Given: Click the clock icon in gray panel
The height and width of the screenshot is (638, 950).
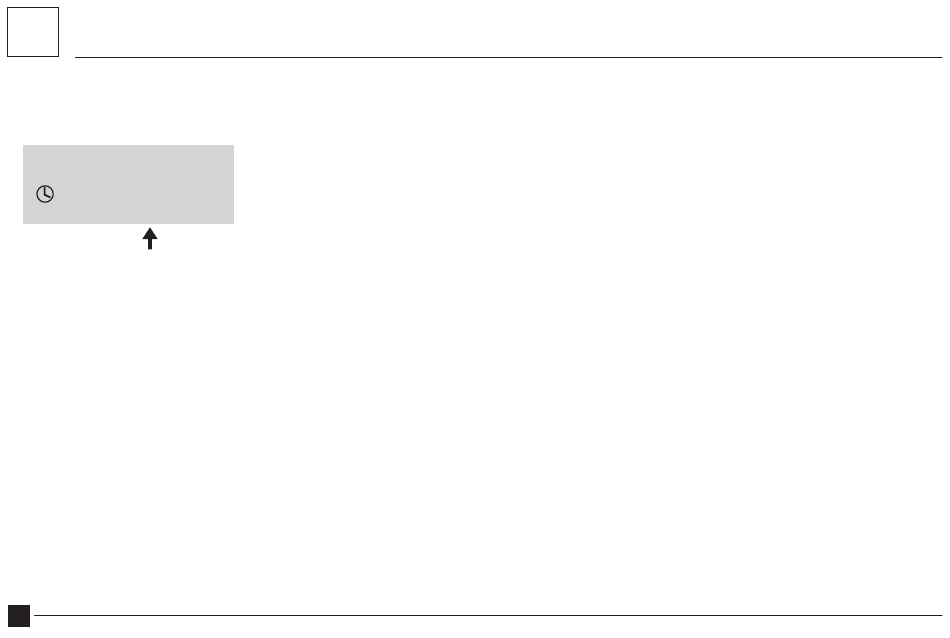Looking at the screenshot, I should (45, 194).
